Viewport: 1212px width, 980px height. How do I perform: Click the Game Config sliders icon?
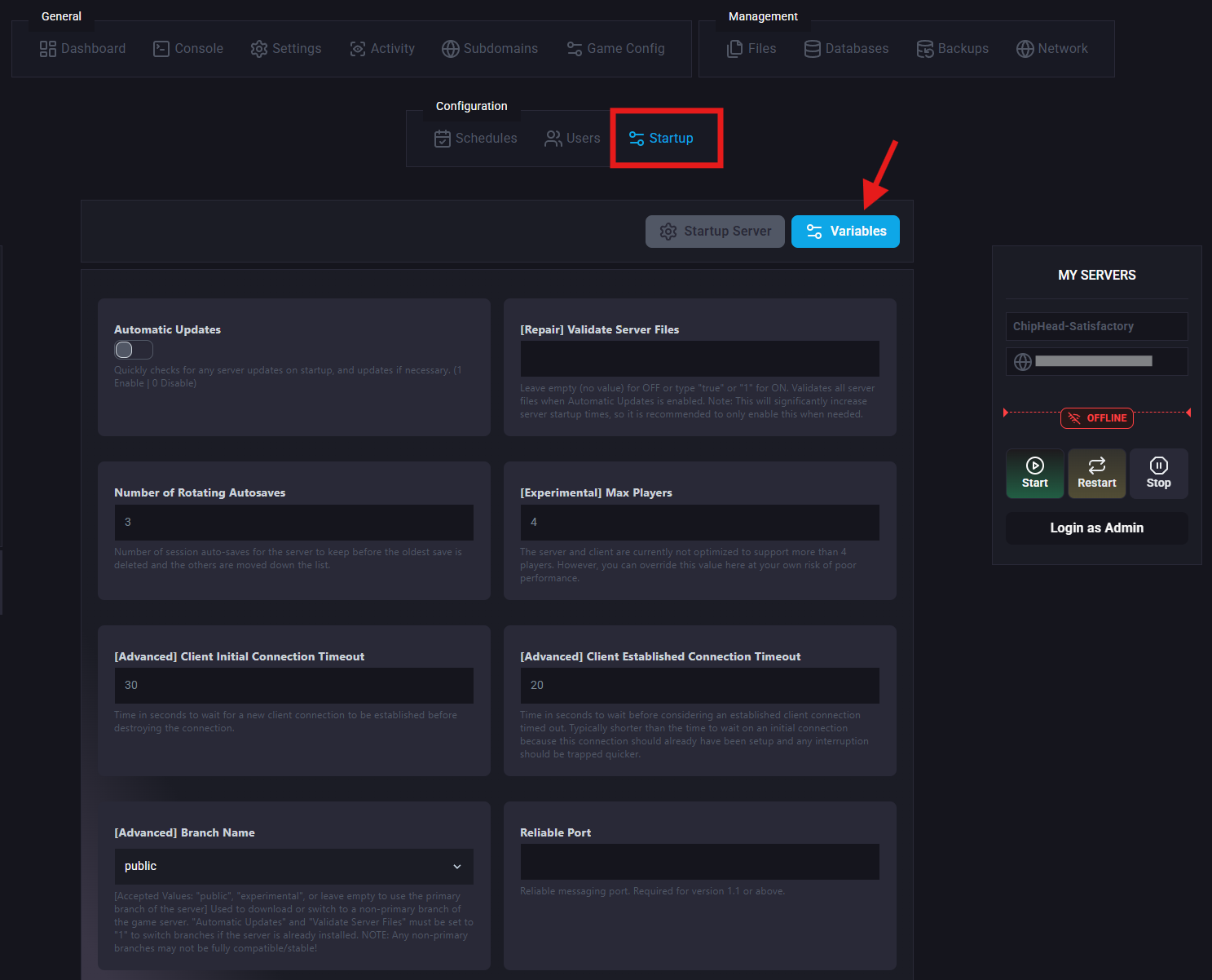(x=575, y=49)
